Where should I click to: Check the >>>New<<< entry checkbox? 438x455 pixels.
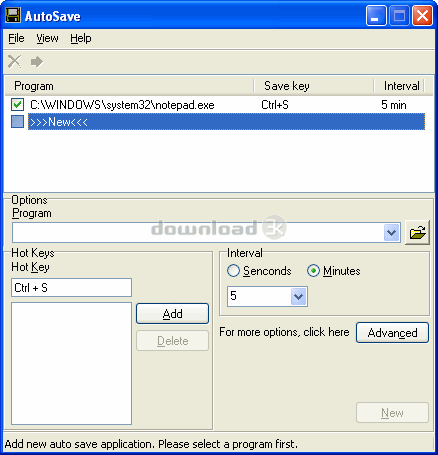coord(17,122)
